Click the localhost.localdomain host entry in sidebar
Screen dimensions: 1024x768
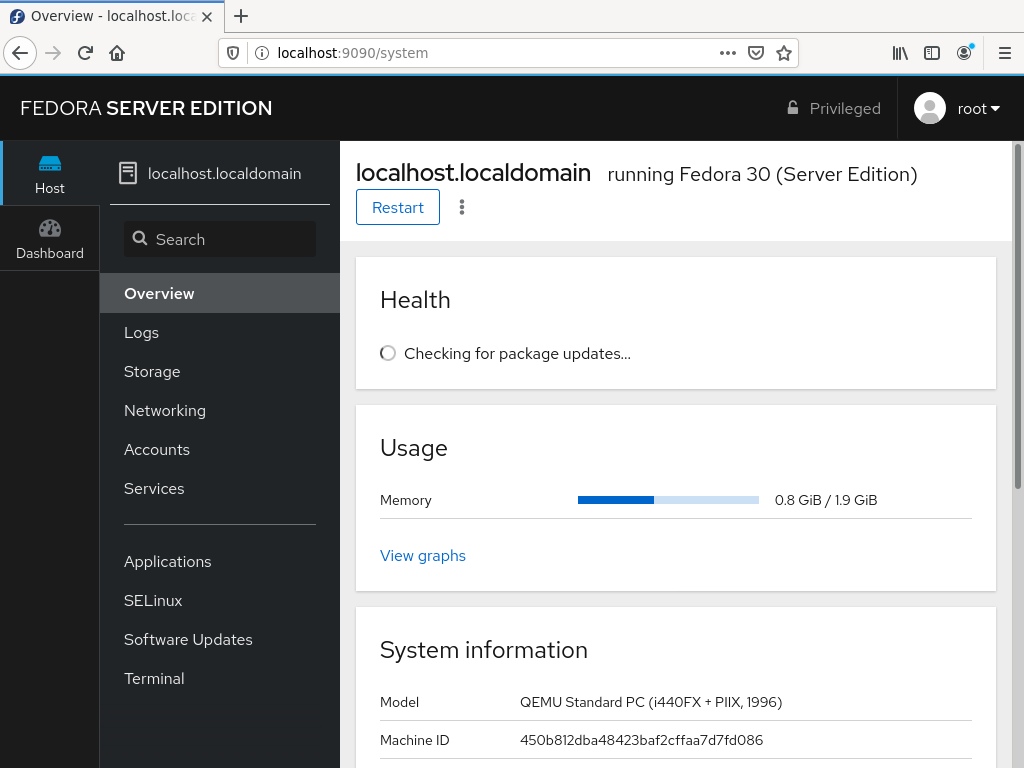[x=219, y=173]
